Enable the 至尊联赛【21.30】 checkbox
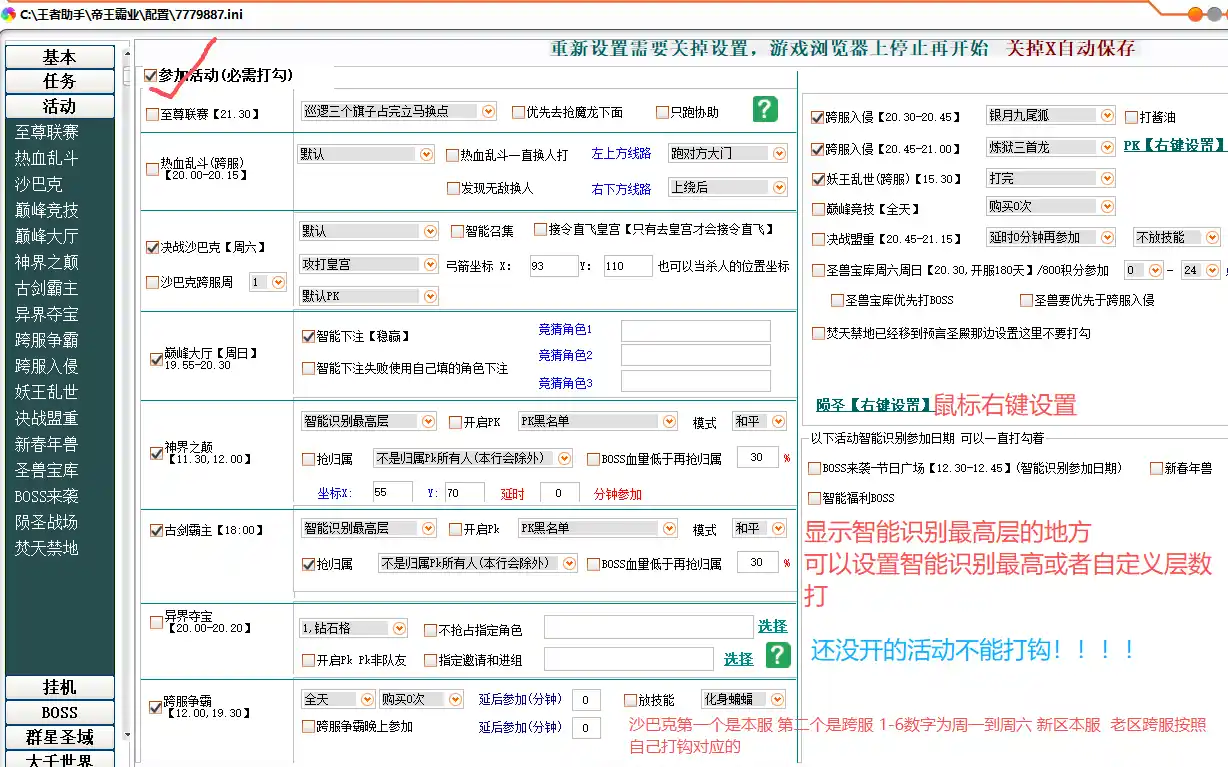The width and height of the screenshot is (1228, 767). pos(152,115)
